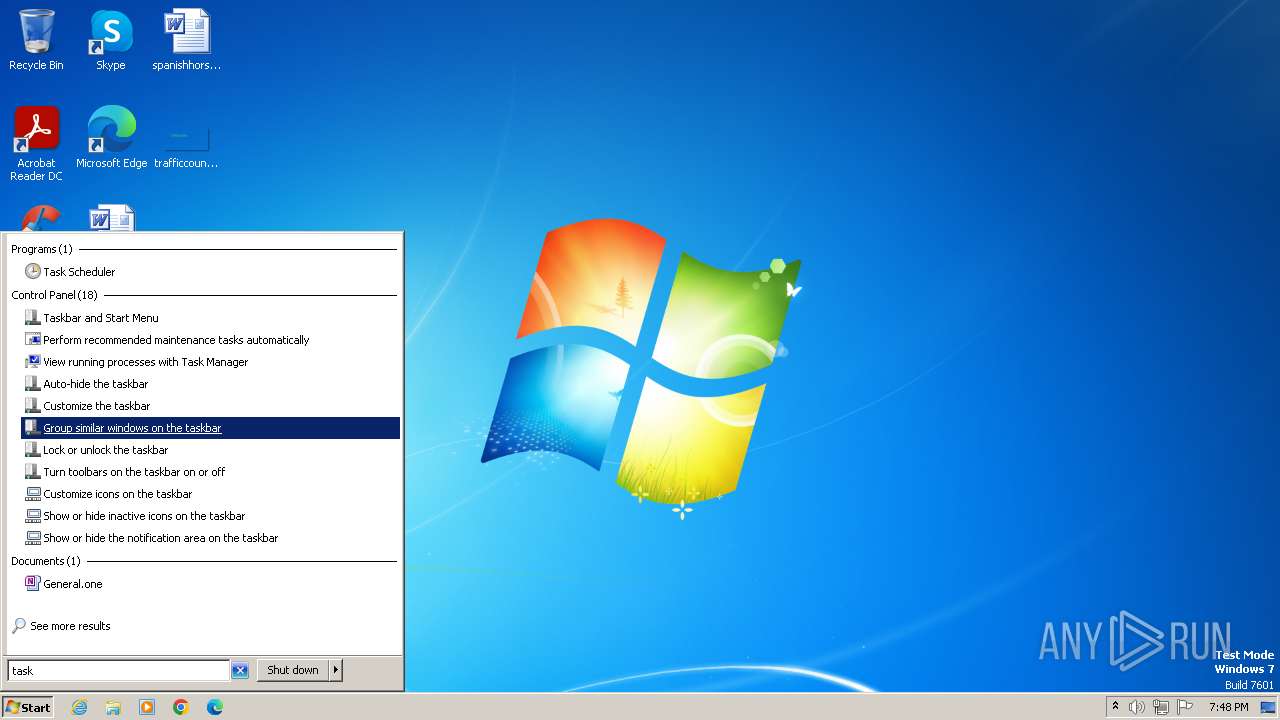Click the Shut down button
Viewport: 1280px width, 720px height.
(293, 670)
